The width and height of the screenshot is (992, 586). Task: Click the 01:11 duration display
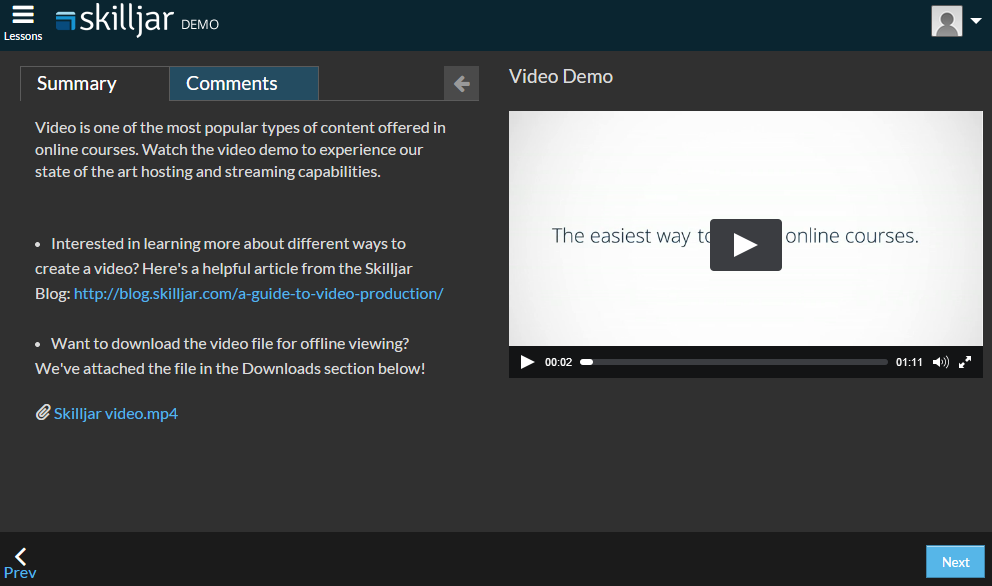(908, 362)
